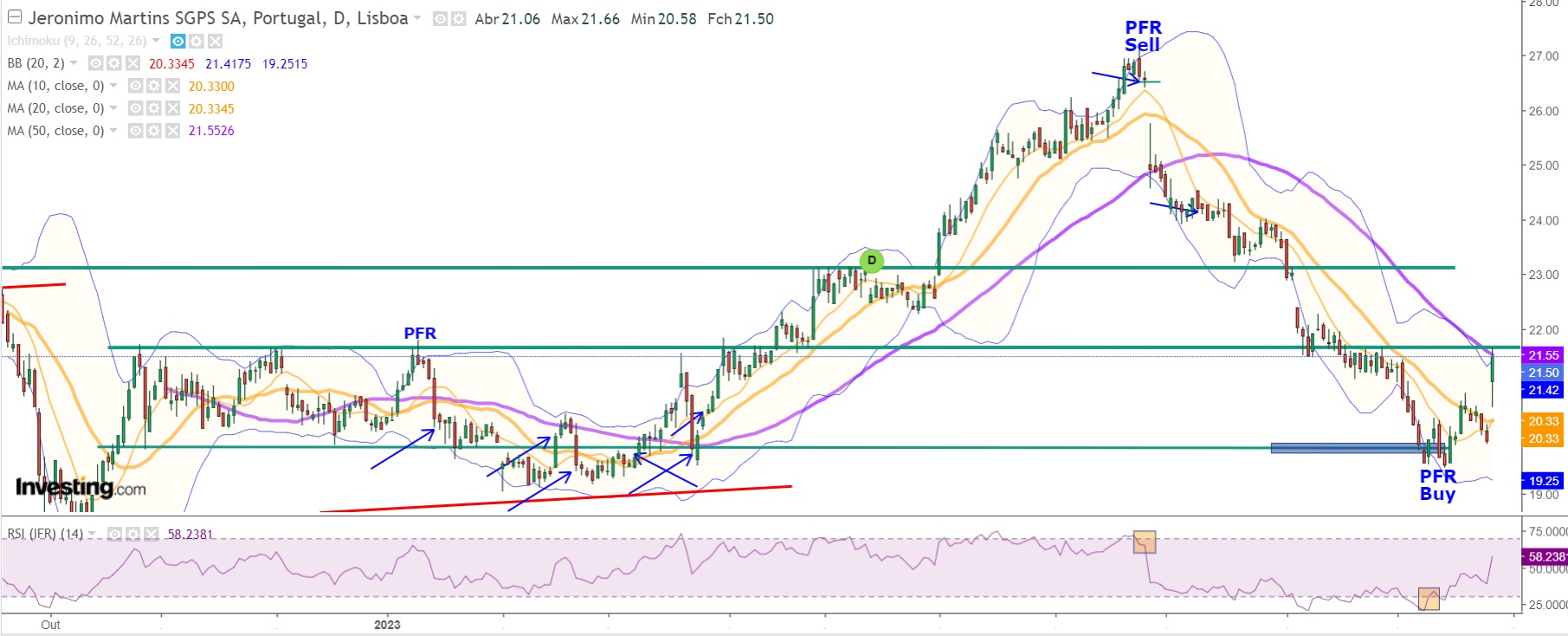Click the Fch 21.50 close value
This screenshot has width=1568, height=636.
(740, 18)
